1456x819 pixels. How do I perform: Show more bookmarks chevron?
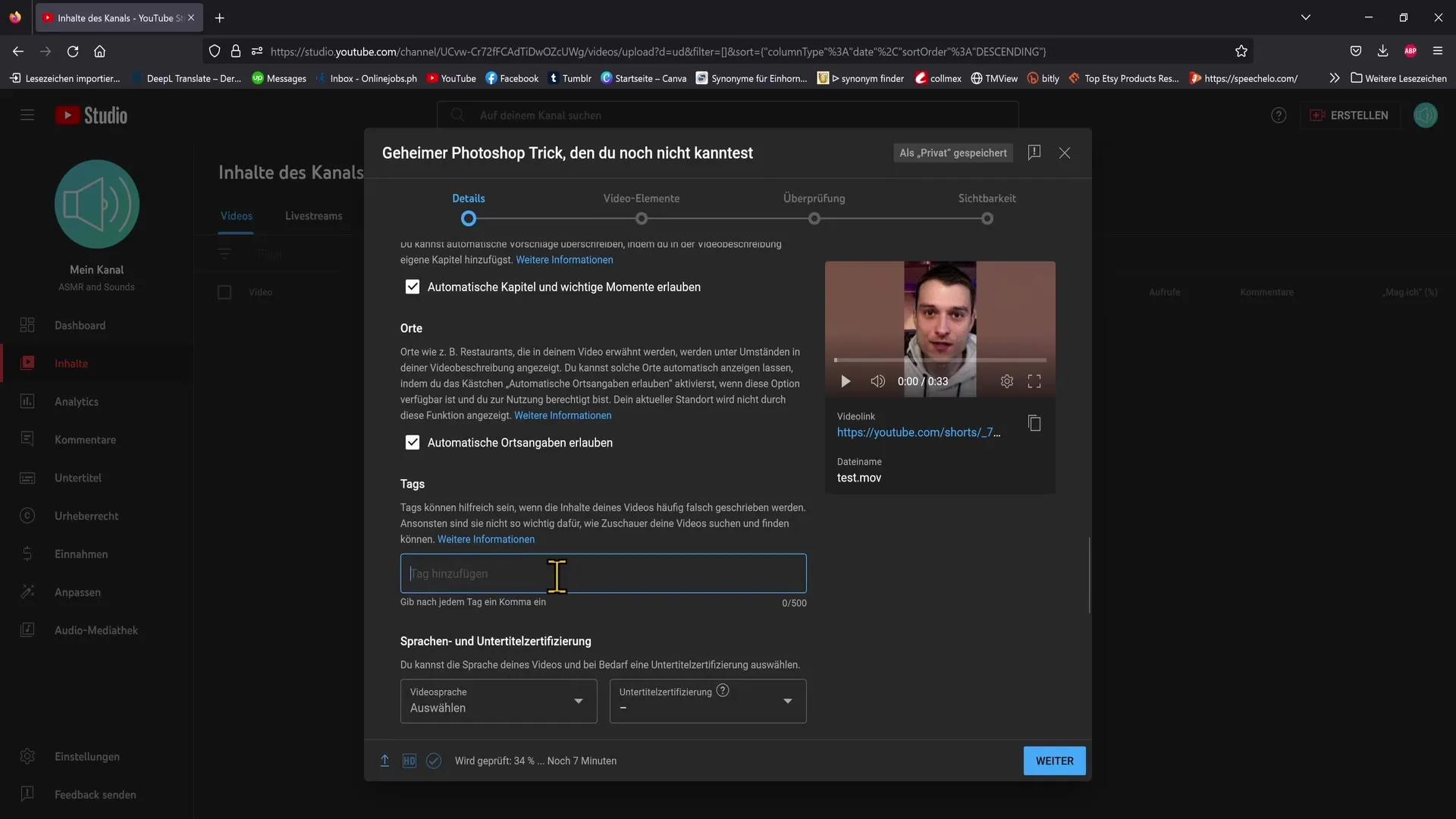pos(1335,78)
